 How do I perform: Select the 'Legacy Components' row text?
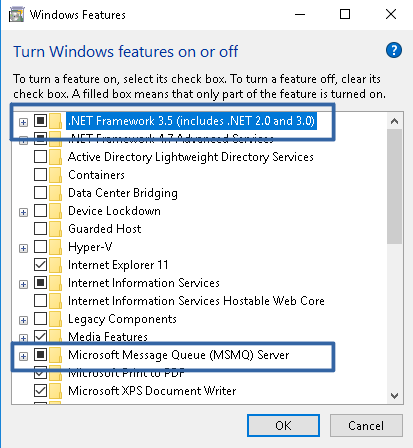point(122,319)
